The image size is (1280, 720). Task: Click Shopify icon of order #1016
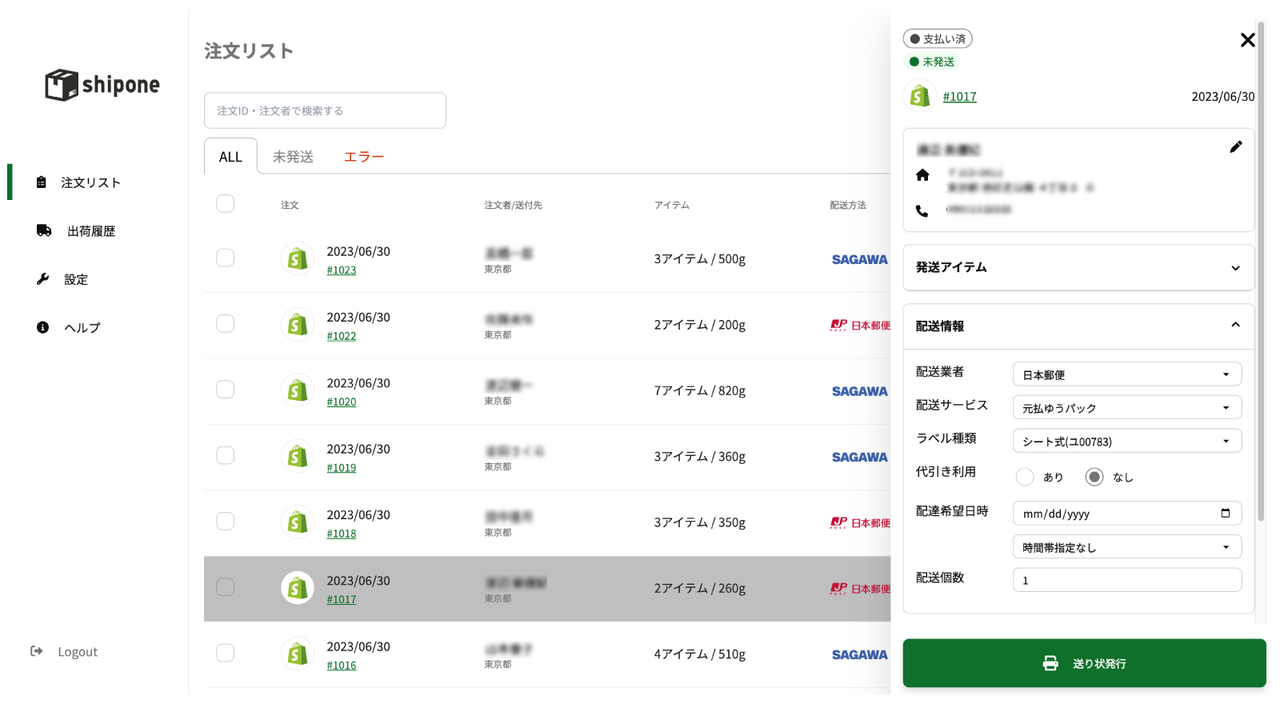tap(297, 654)
